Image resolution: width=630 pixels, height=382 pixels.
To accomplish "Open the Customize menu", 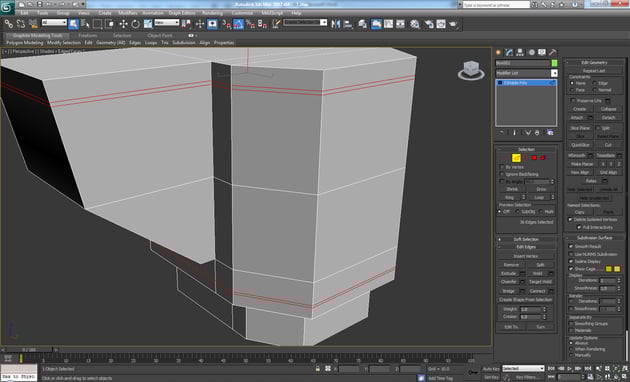I will (x=242, y=13).
